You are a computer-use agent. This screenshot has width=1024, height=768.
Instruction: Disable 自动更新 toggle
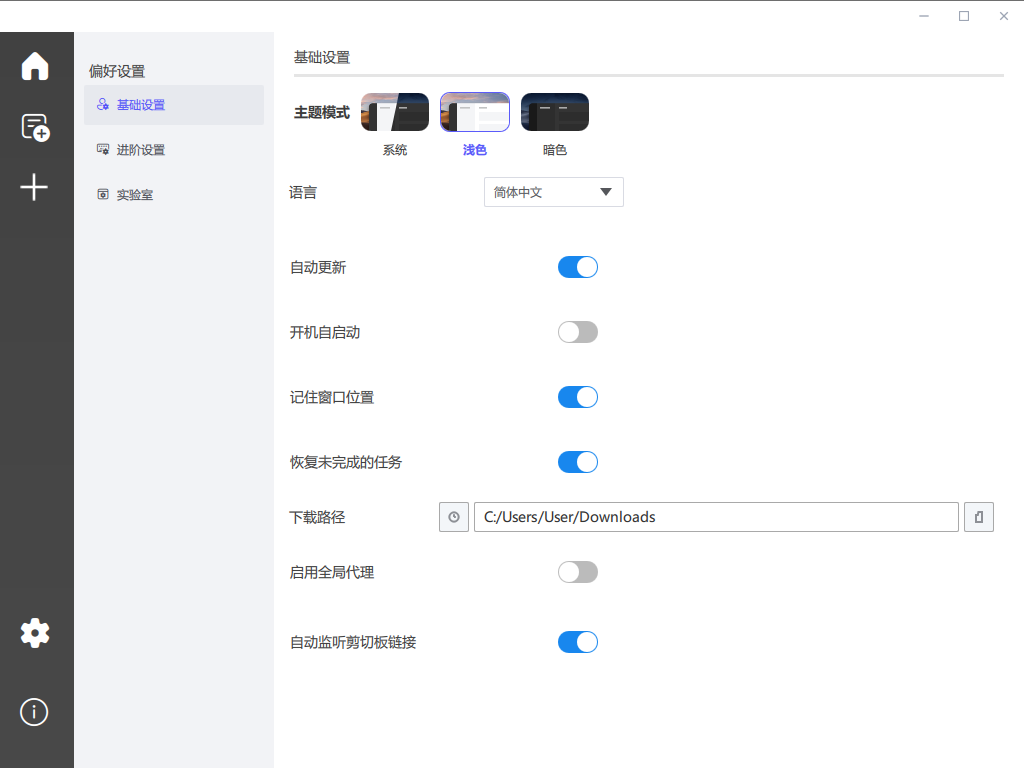[577, 267]
